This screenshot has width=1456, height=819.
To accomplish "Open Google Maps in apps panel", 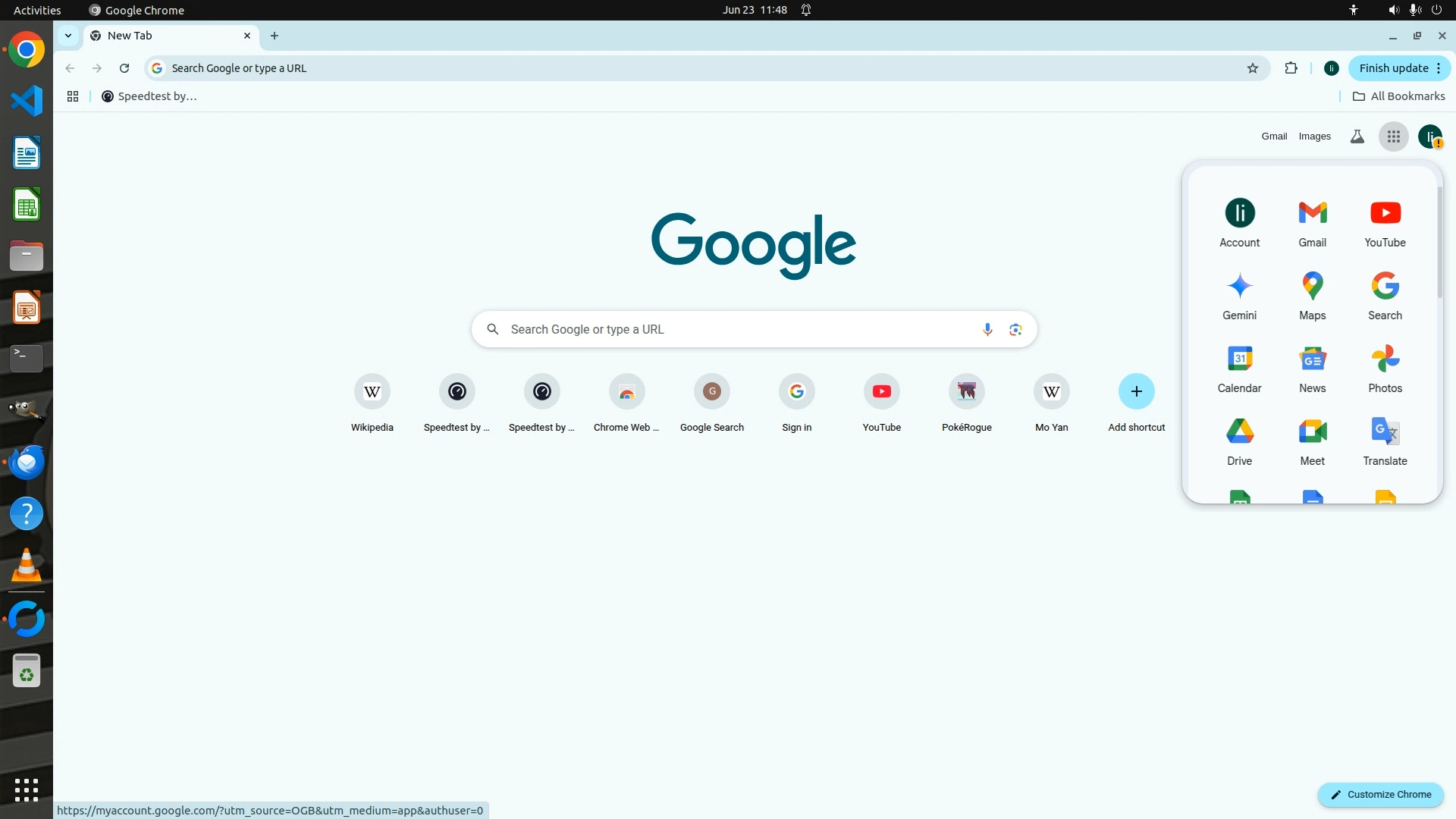I will pos(1312,296).
